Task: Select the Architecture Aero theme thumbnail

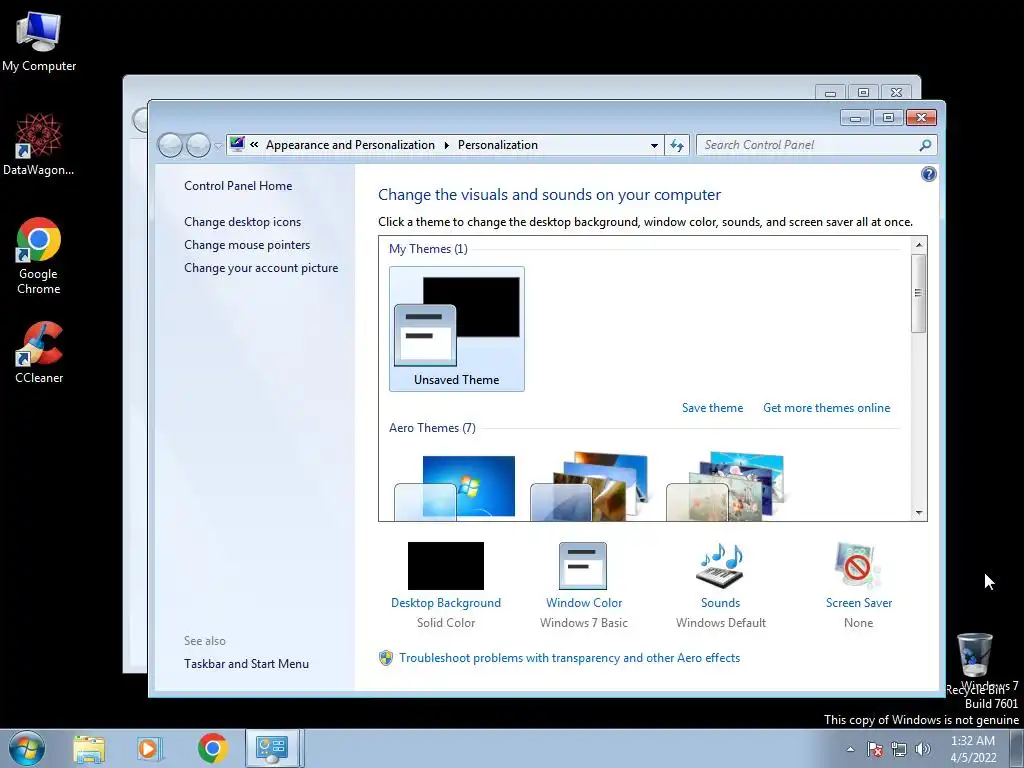Action: [590, 486]
